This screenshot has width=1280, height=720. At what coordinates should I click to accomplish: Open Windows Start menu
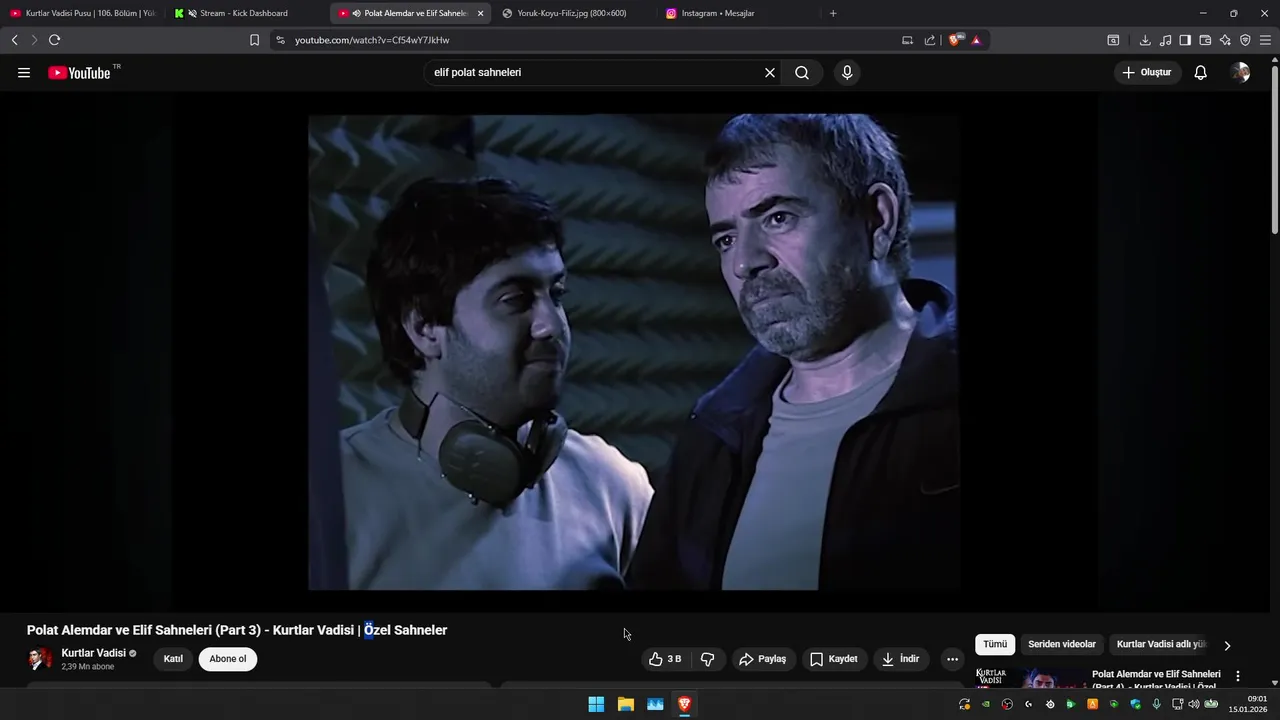point(596,704)
